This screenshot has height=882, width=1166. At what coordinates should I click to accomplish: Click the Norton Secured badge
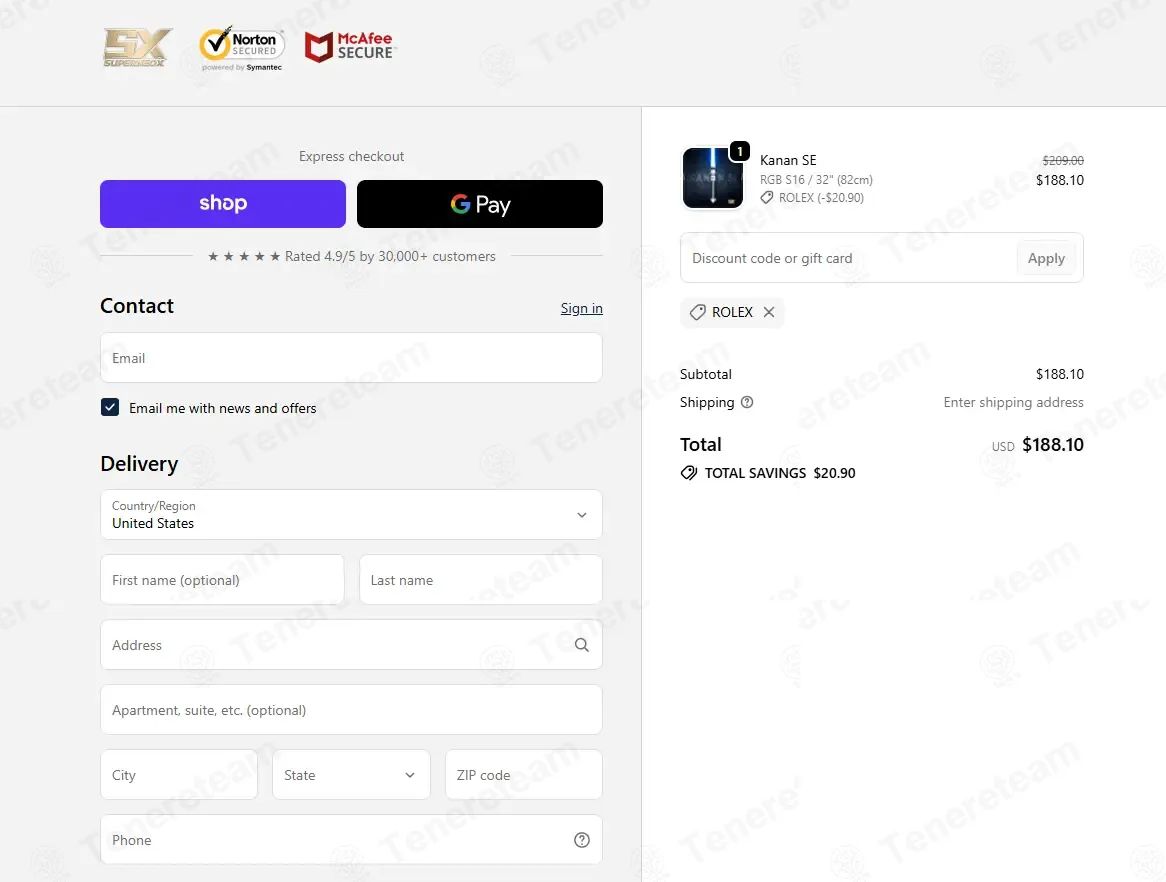(242, 48)
